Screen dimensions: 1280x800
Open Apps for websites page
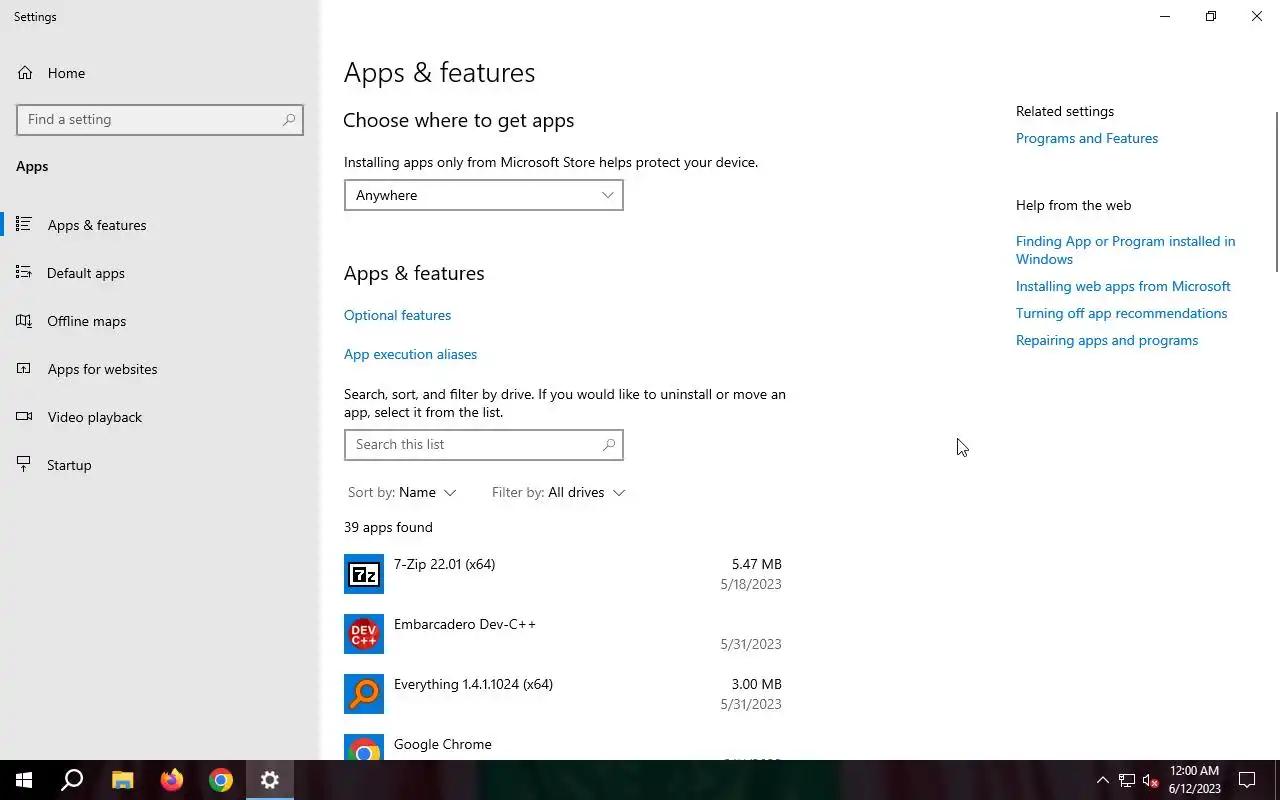(160, 369)
